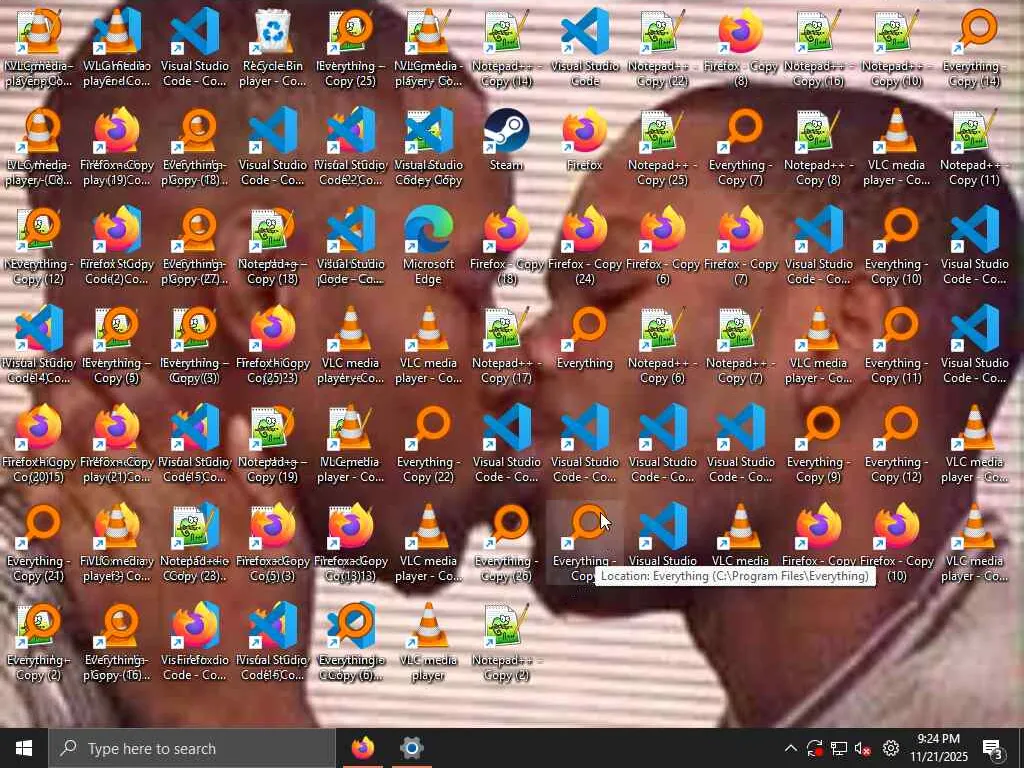Select Everything - Copy (26) shortcut
Screen dimensions: 1024x768
[506, 544]
